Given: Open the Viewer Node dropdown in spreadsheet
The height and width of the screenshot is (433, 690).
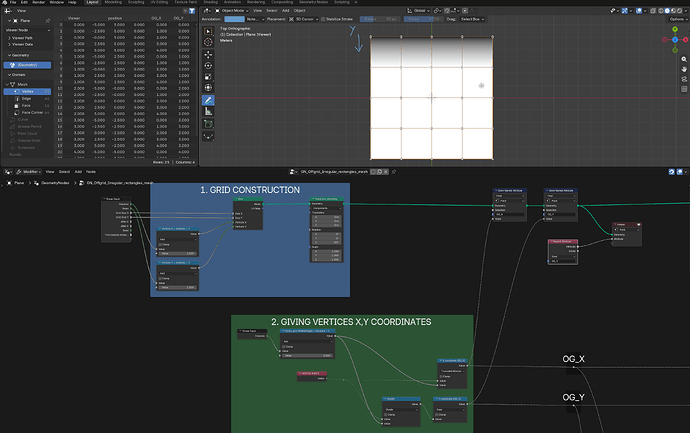Looking at the screenshot, I should [x=28, y=30].
